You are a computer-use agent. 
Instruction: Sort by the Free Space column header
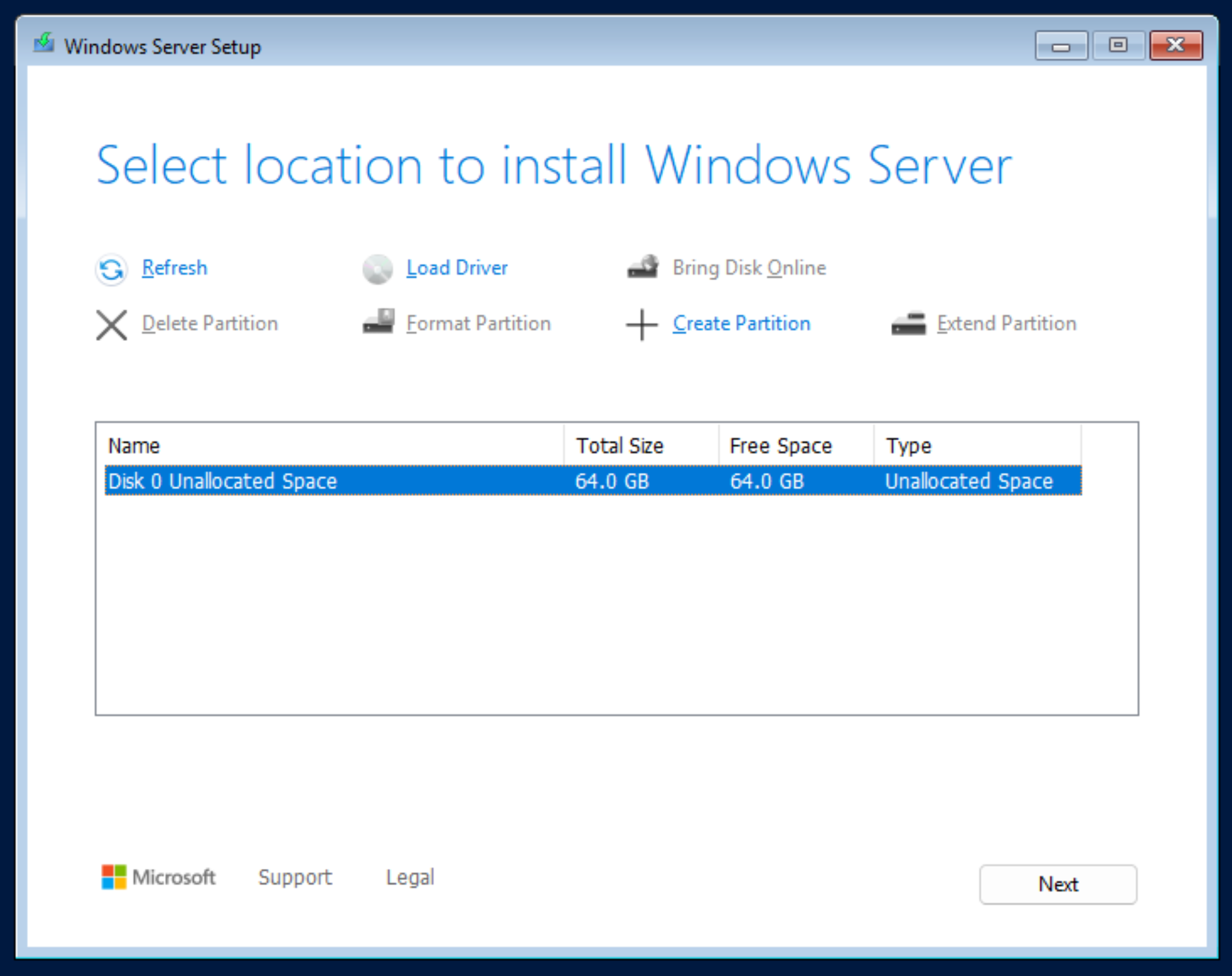796,446
